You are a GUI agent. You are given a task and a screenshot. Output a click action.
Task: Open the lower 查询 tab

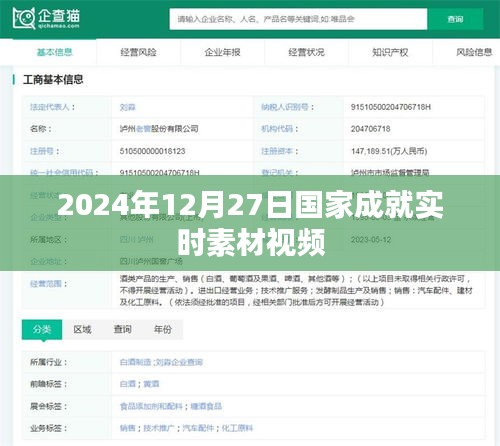(x=122, y=329)
